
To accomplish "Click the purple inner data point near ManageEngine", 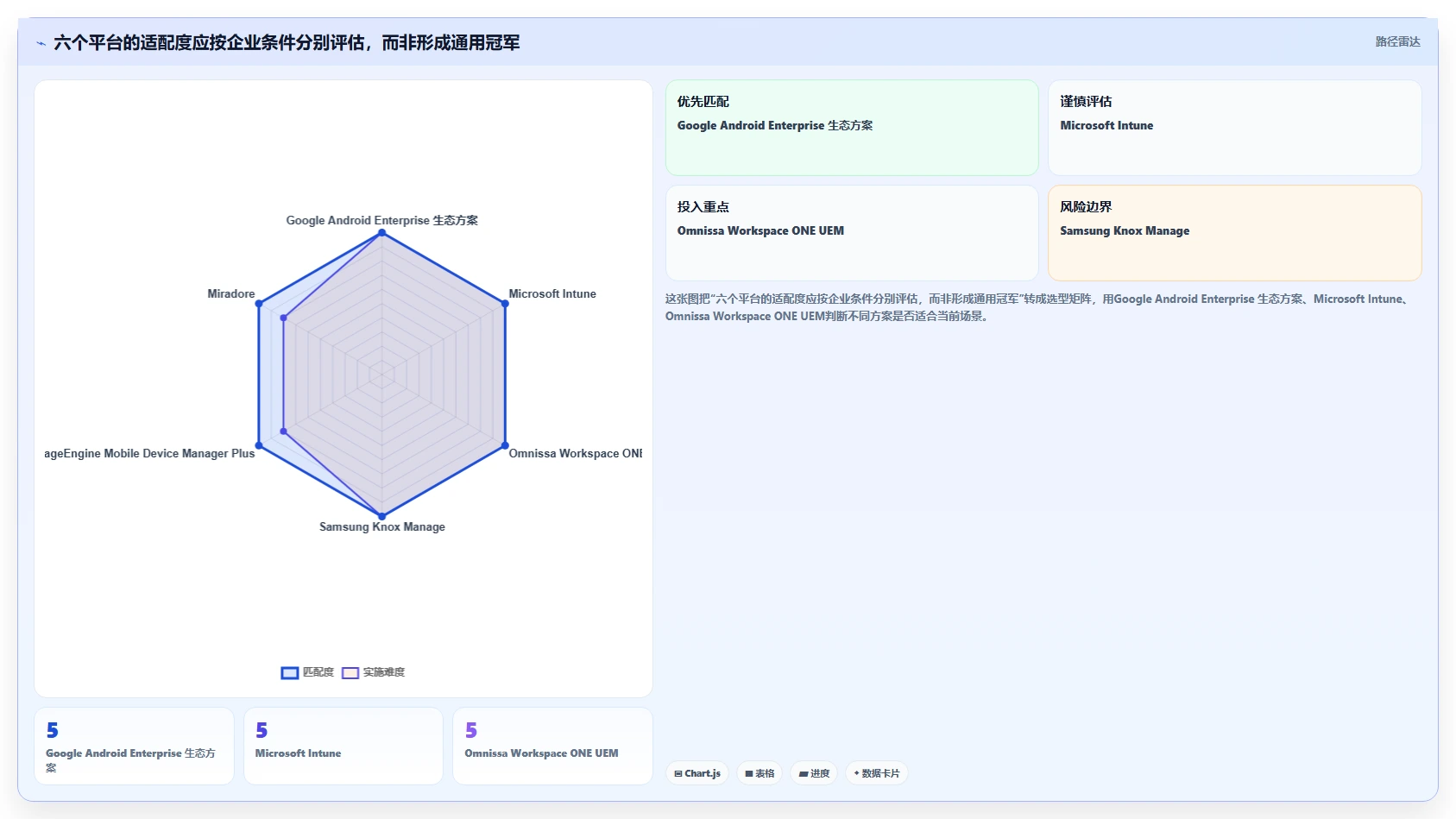I will pos(283,432).
